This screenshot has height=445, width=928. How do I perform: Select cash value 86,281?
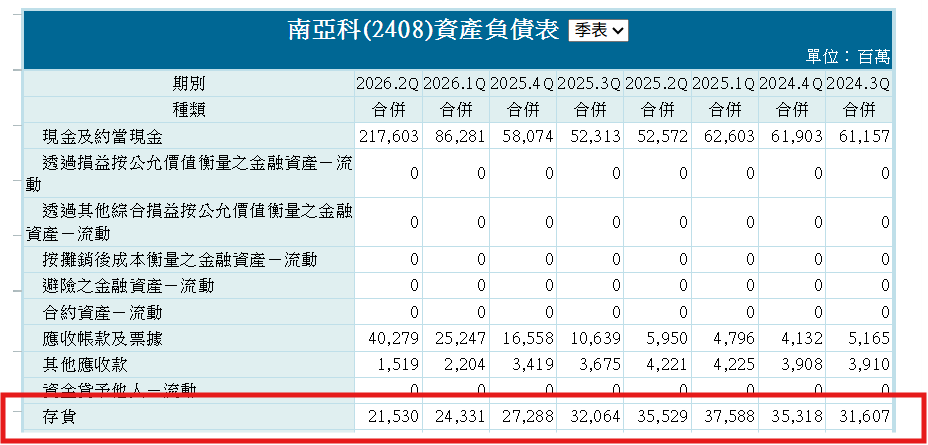click(460, 137)
